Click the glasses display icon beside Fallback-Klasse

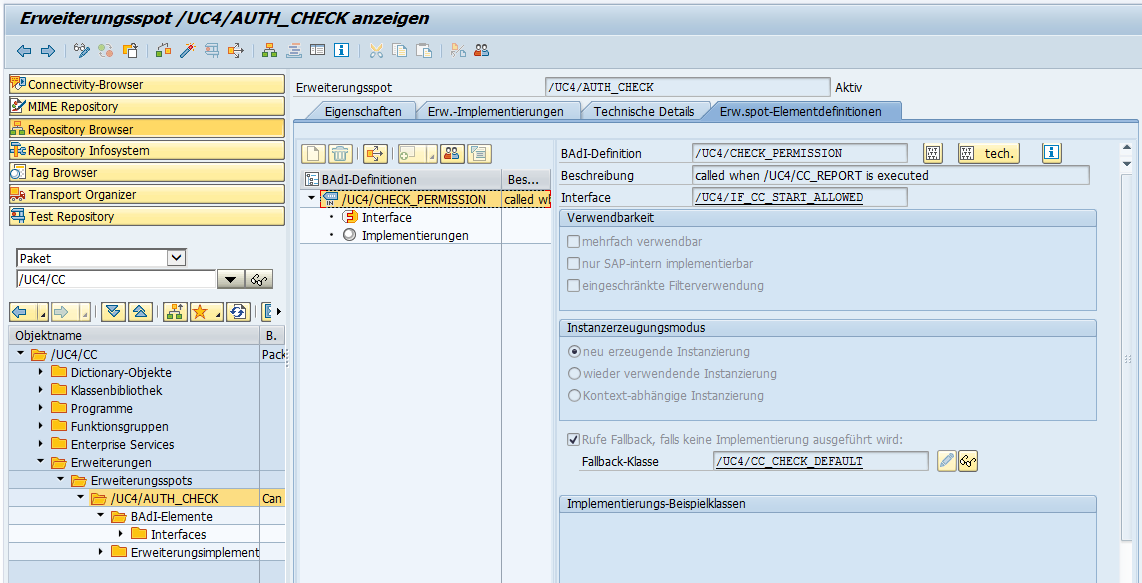[x=968, y=460]
